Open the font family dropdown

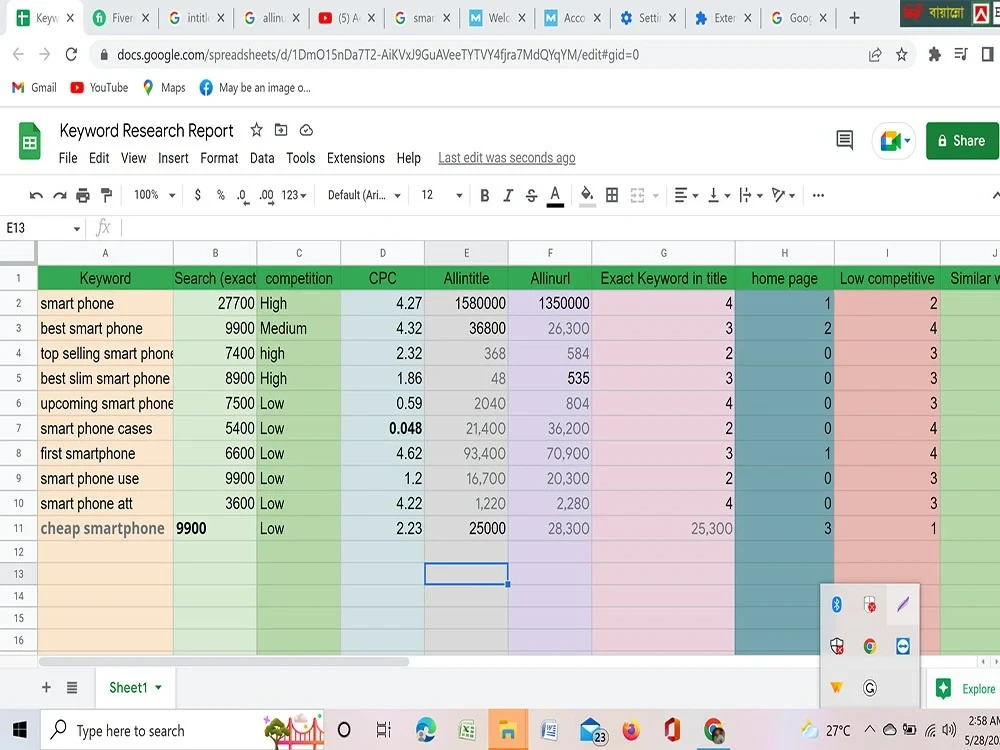(364, 195)
